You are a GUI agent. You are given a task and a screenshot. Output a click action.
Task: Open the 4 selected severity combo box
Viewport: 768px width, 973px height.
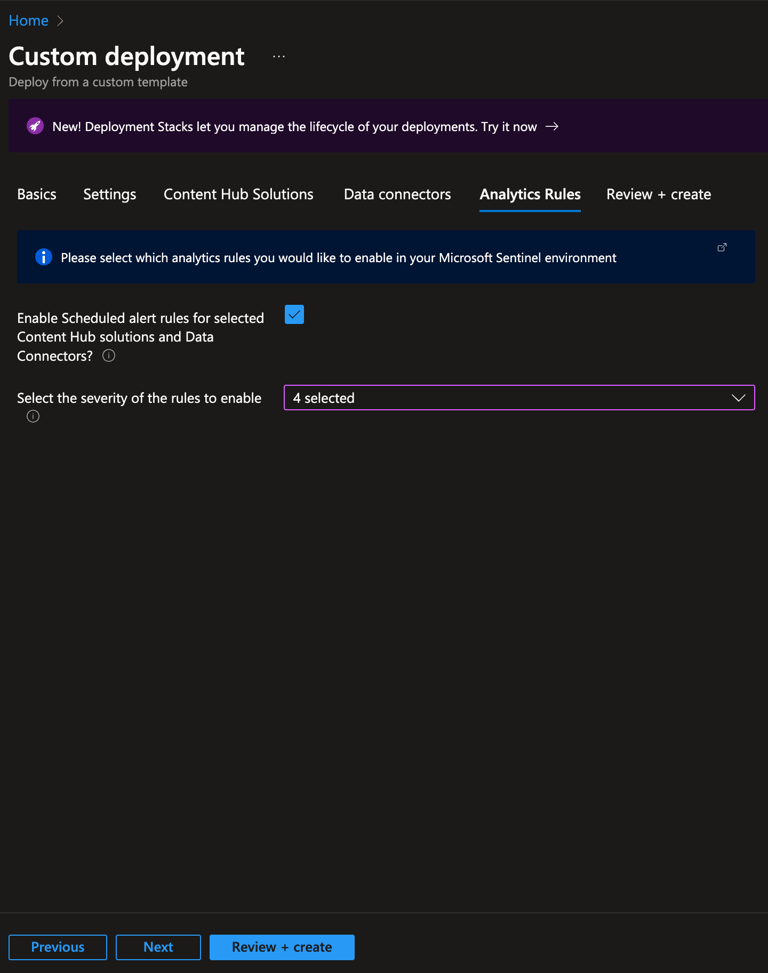(x=519, y=398)
